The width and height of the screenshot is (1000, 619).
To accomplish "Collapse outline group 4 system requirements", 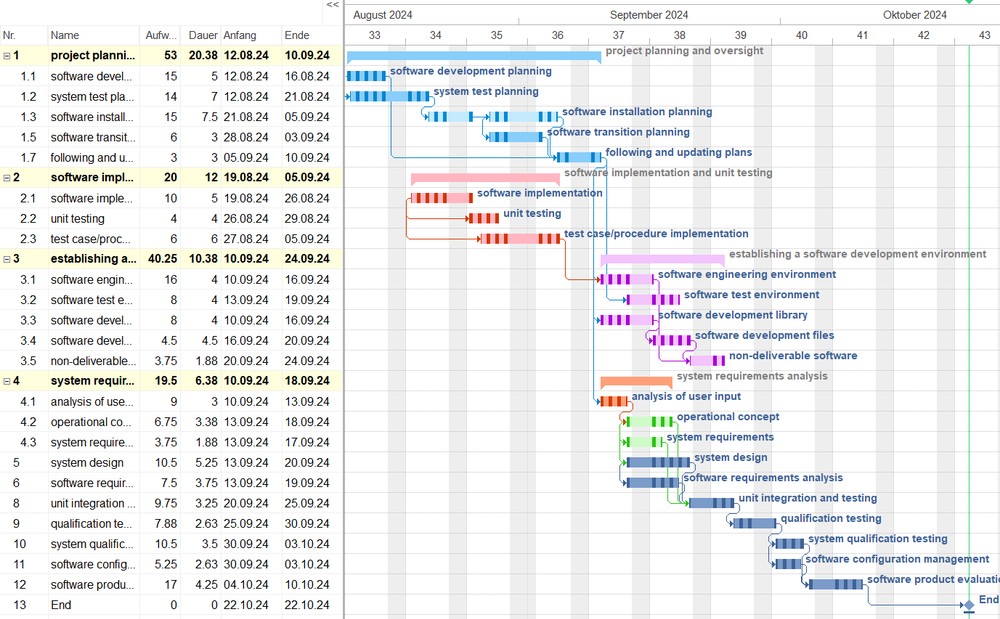I will click(x=7, y=381).
